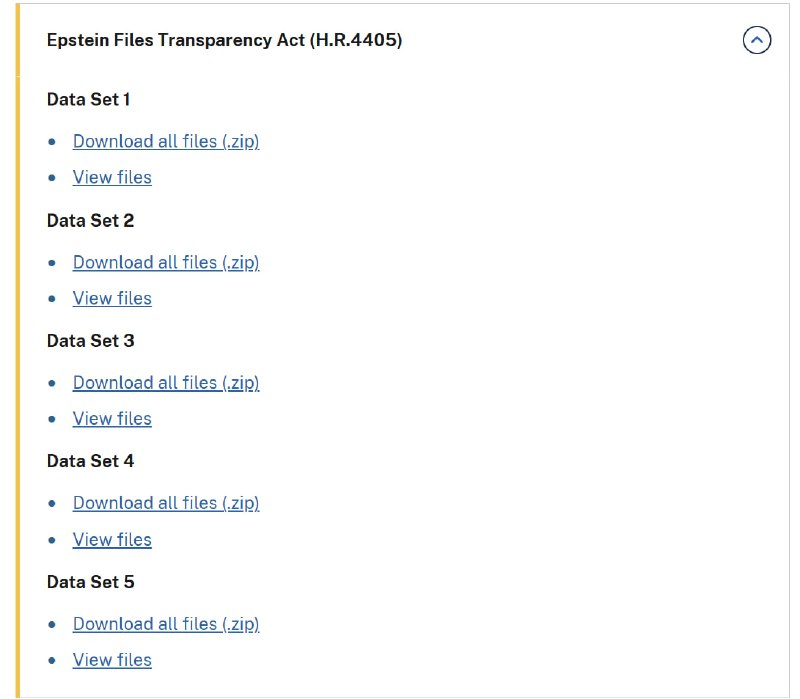This screenshot has height=699, width=800.
Task: Click the Data Set 2 heading
Action: [x=90, y=221]
